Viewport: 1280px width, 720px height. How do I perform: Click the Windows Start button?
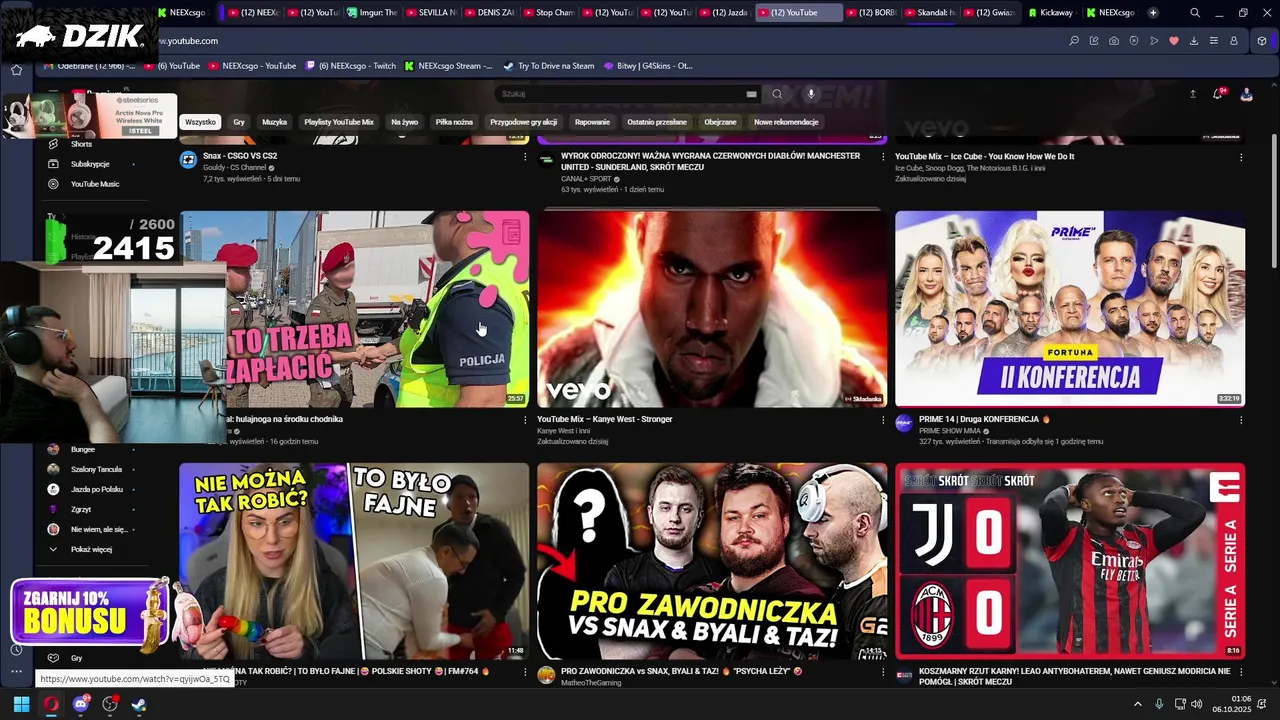21,704
